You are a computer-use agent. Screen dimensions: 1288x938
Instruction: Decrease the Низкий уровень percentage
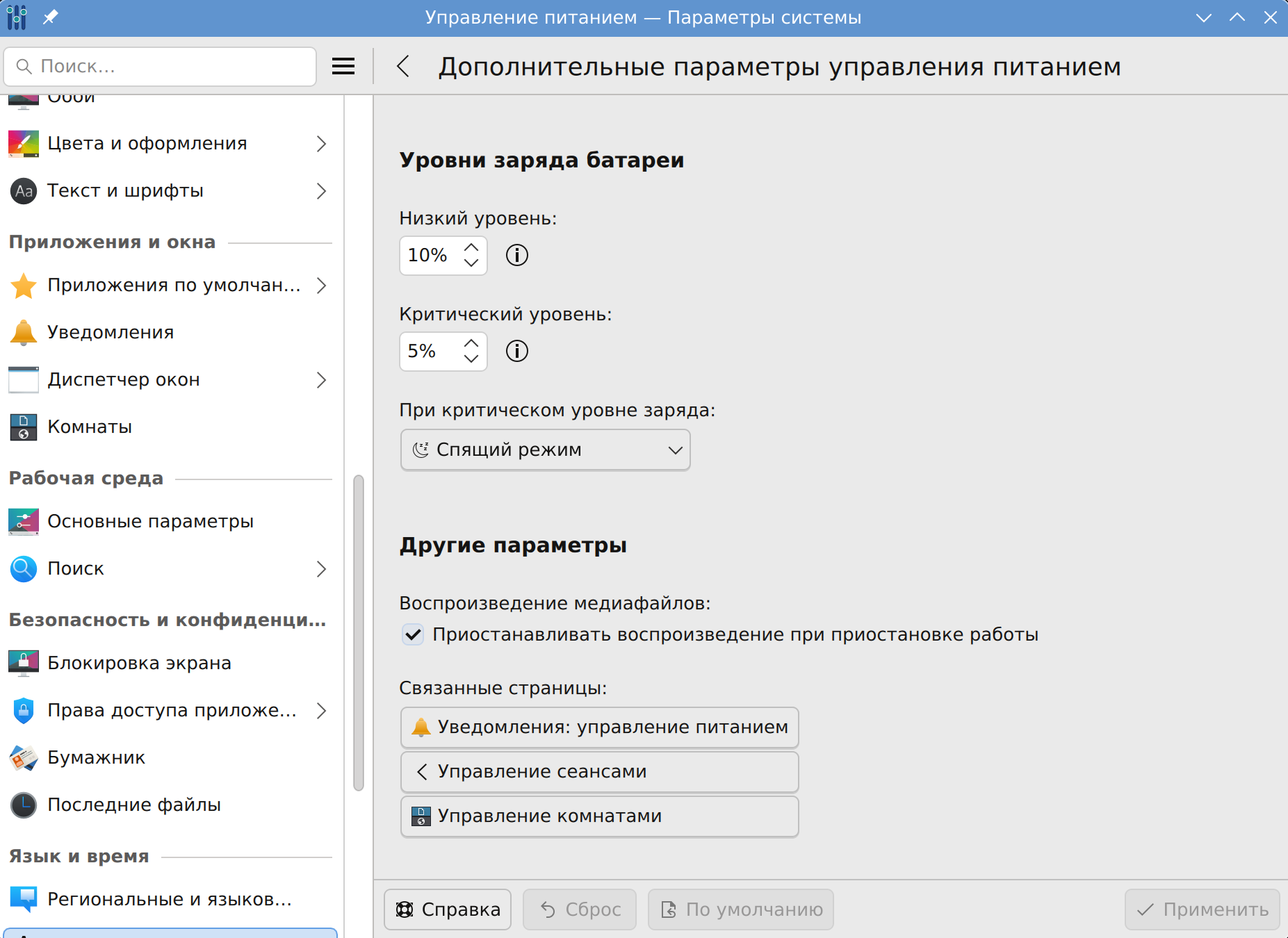click(471, 263)
